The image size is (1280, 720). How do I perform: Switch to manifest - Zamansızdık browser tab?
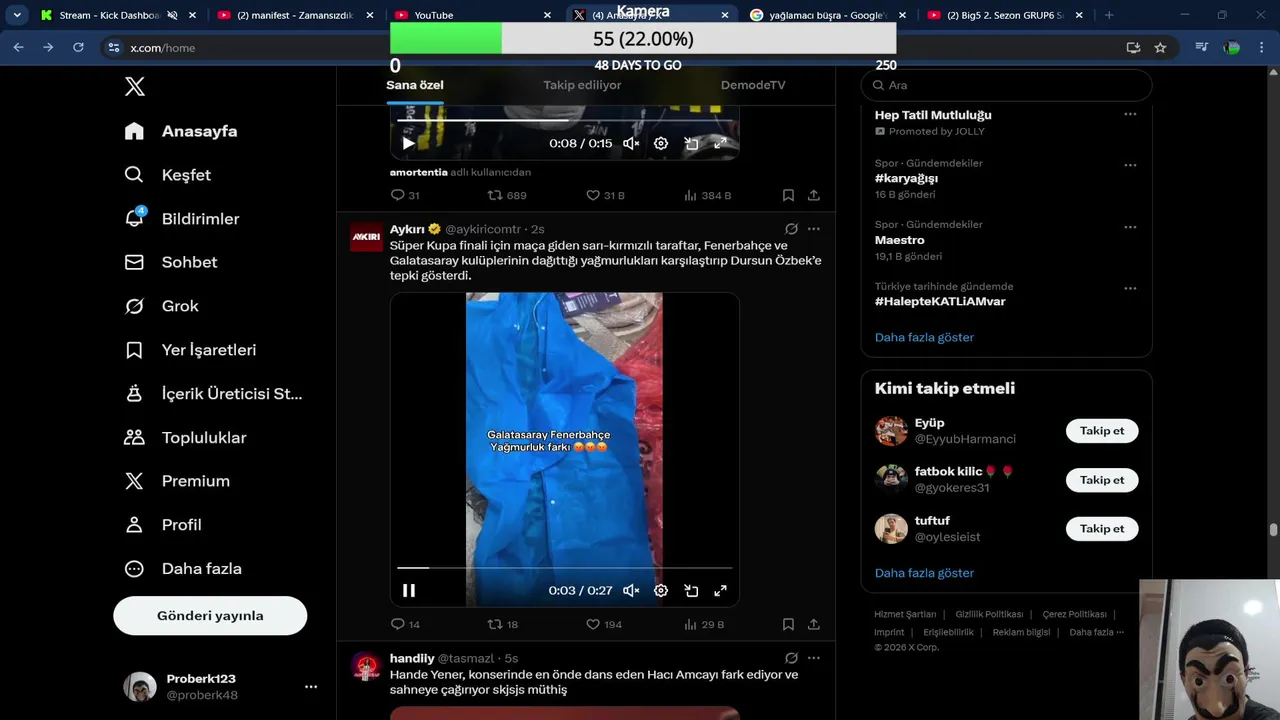point(296,15)
